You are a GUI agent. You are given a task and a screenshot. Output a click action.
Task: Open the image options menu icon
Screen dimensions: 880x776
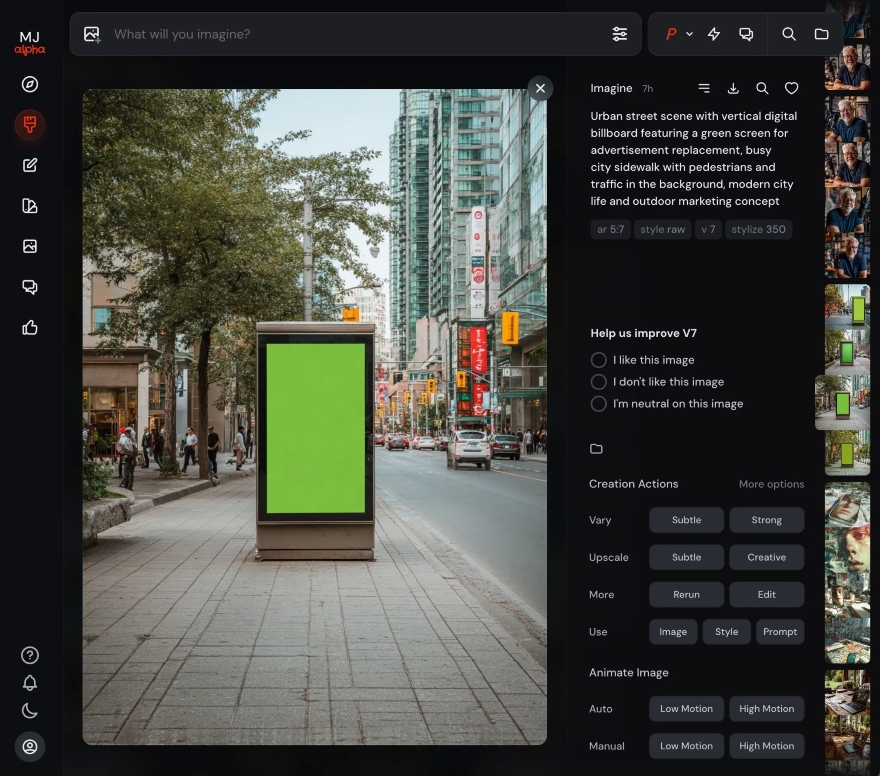[704, 89]
